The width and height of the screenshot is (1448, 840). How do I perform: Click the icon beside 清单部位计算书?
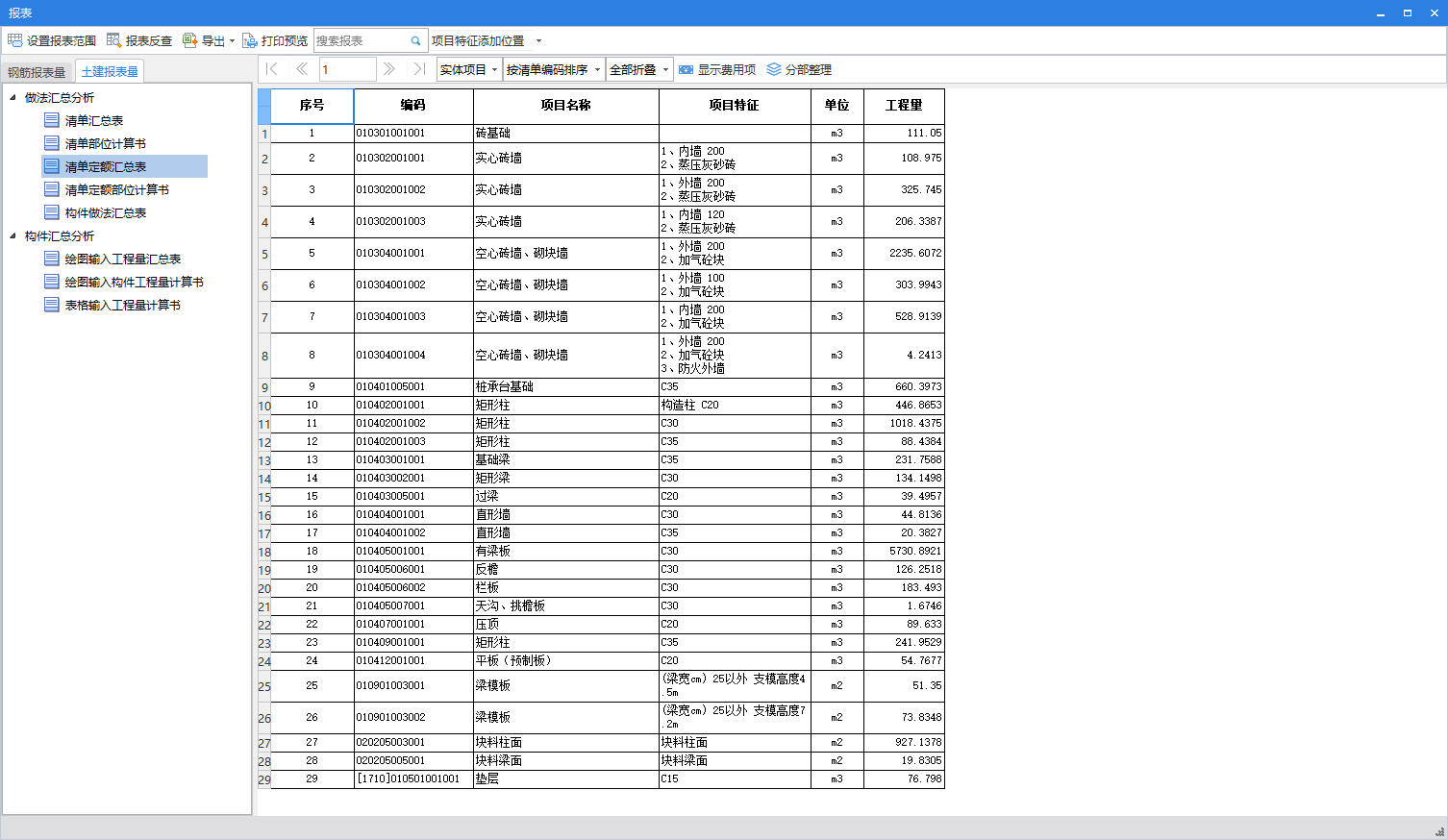click(52, 143)
